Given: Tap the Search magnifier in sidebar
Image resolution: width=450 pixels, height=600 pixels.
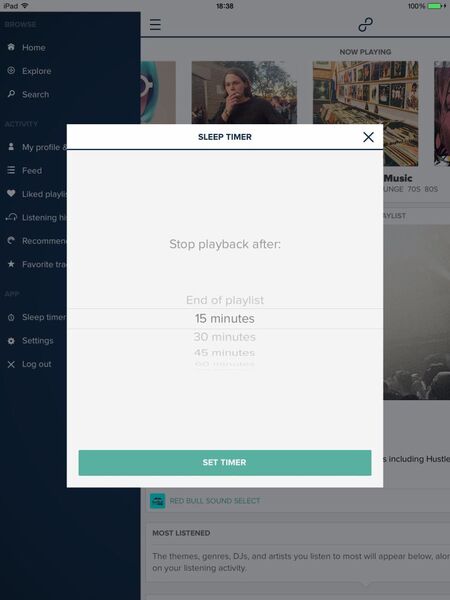Looking at the screenshot, I should [x=11, y=94].
